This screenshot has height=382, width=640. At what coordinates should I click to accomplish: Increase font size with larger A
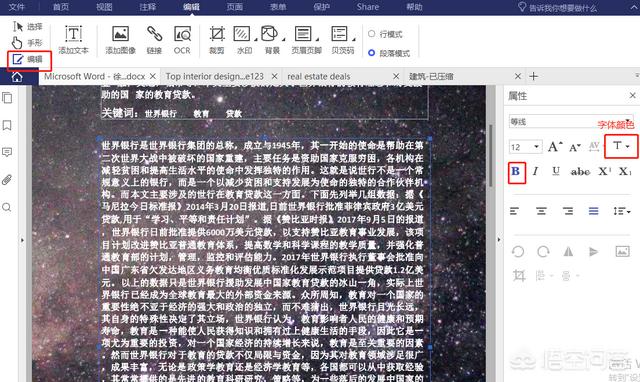coord(555,147)
